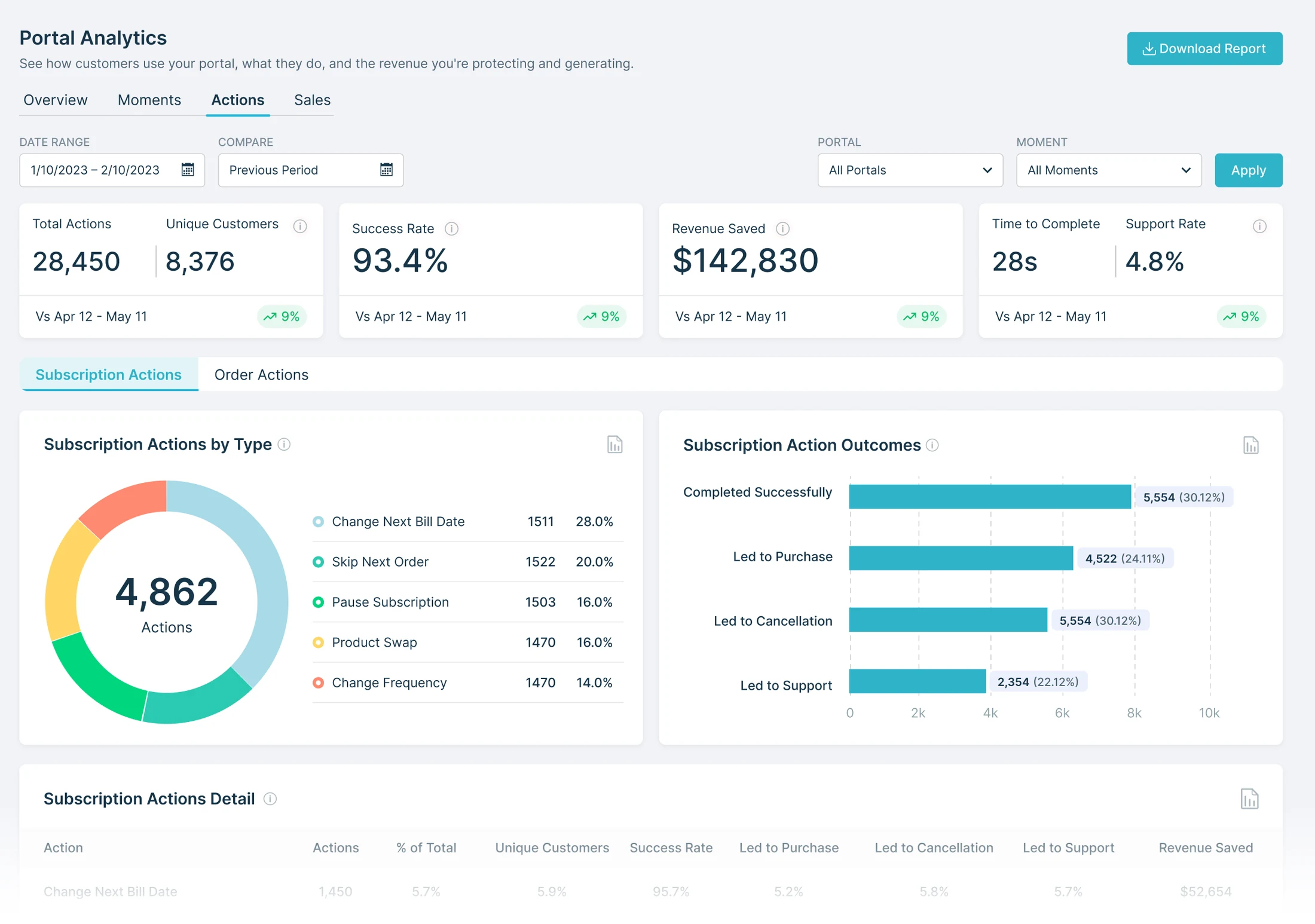Click the 9% trend badge under Revenue Saved

[x=921, y=316]
